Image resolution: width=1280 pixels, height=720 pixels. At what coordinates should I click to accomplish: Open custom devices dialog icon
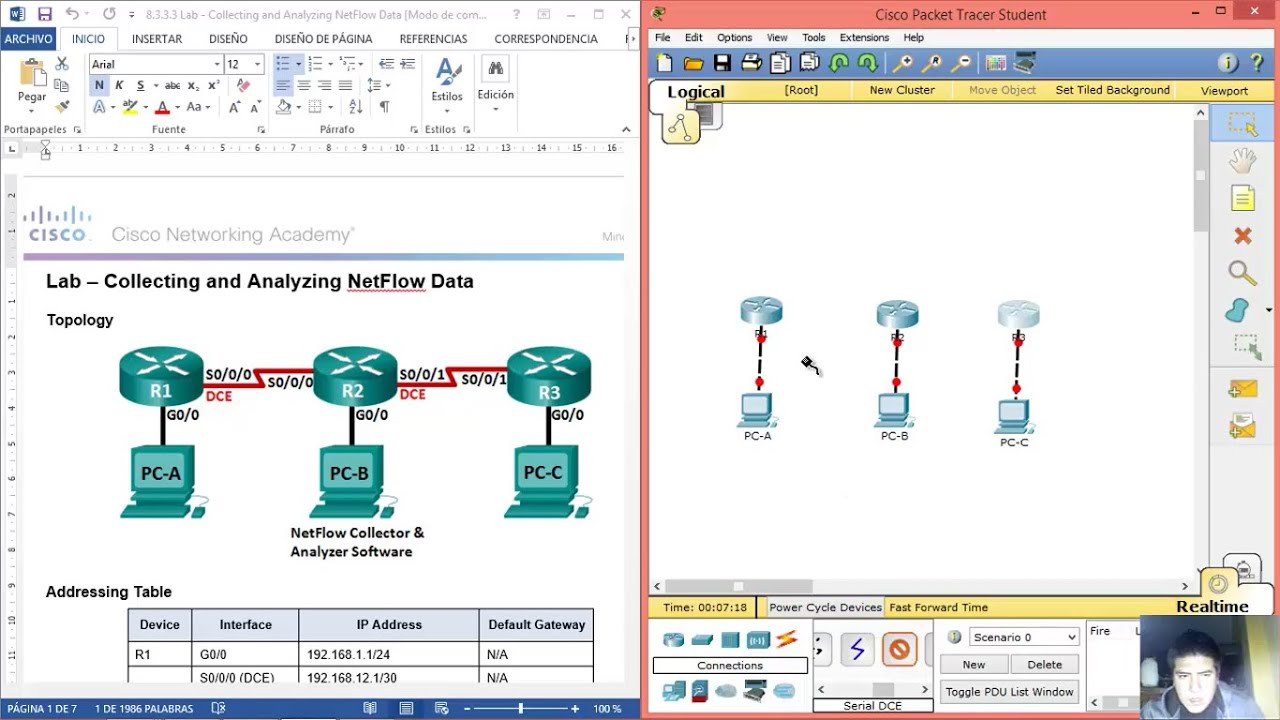tap(1025, 63)
